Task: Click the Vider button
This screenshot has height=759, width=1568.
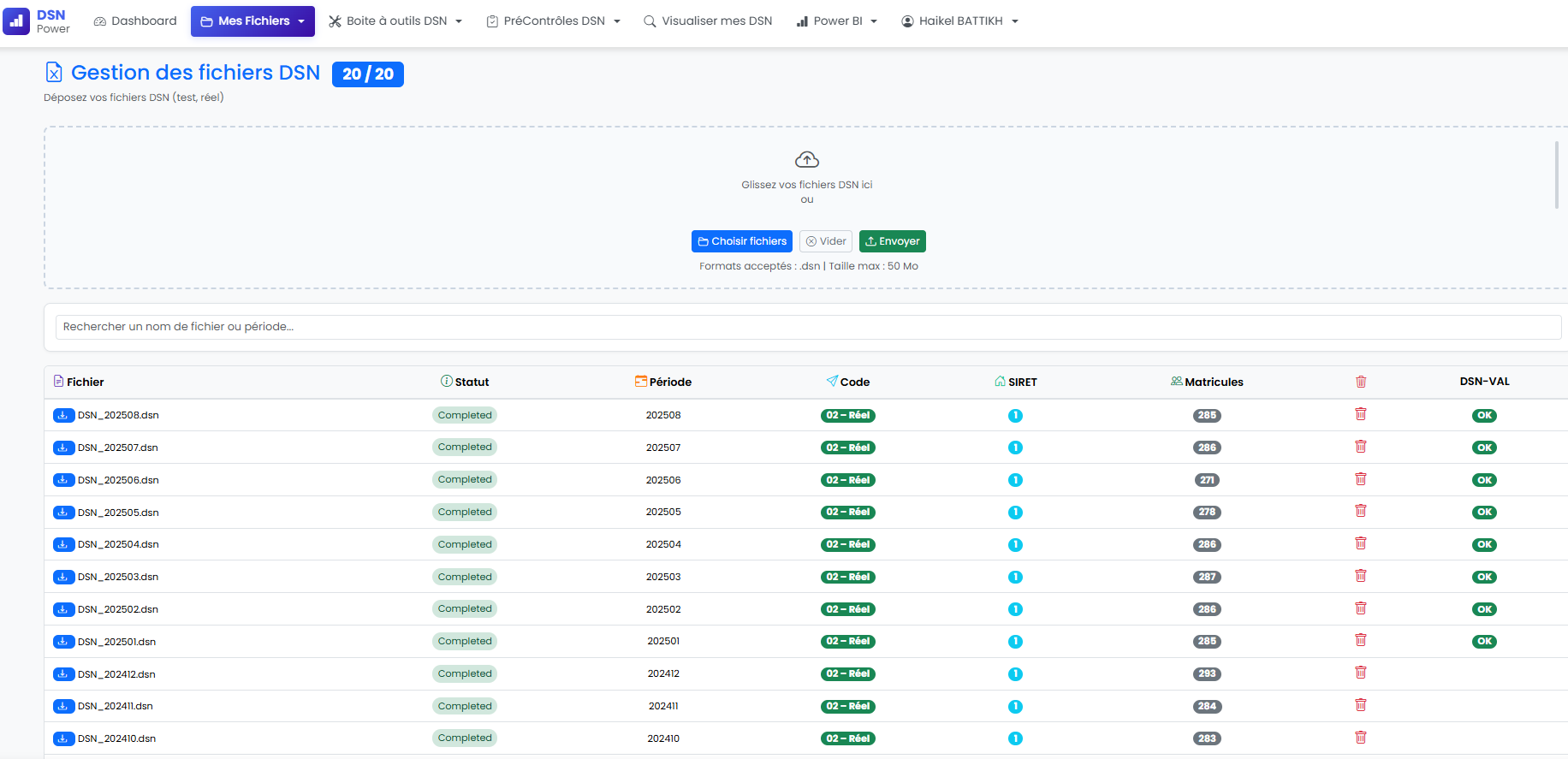Action: [x=825, y=241]
